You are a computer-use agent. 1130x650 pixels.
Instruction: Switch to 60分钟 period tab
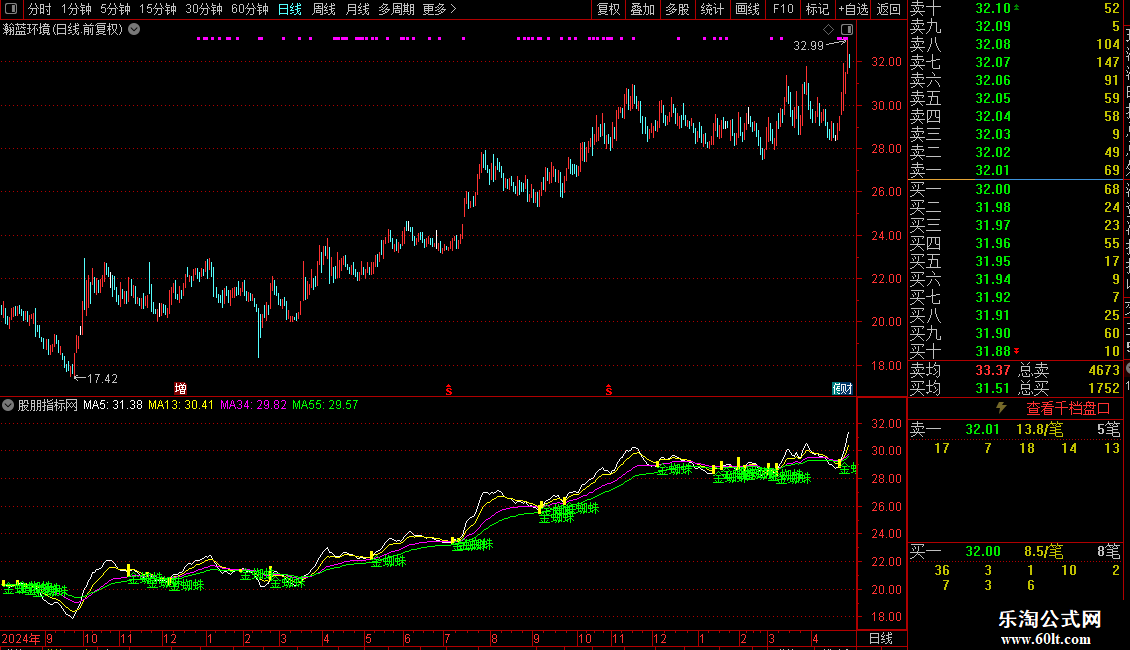point(249,9)
